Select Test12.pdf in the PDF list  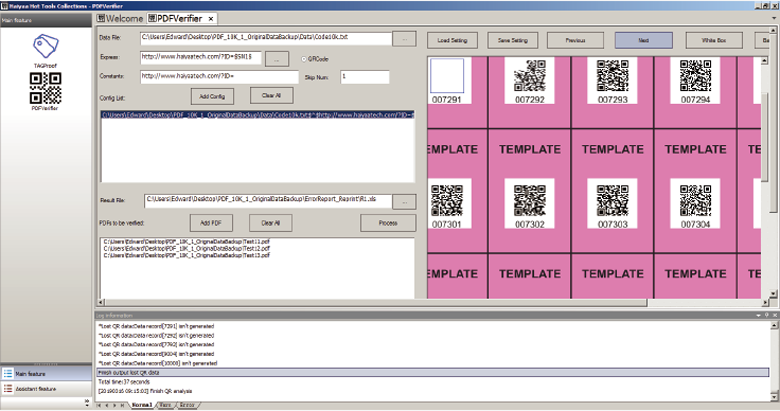[x=187, y=248]
